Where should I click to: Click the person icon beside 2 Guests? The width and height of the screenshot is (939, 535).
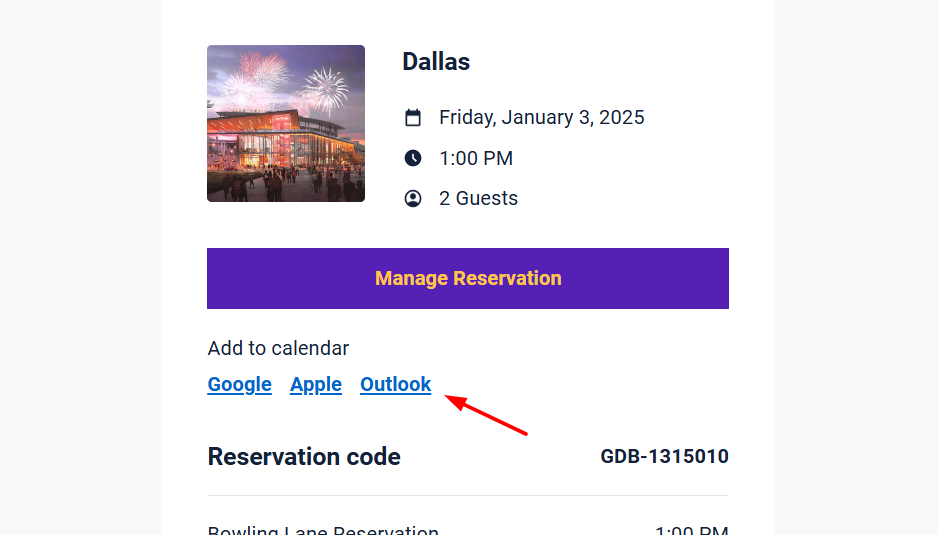413,198
